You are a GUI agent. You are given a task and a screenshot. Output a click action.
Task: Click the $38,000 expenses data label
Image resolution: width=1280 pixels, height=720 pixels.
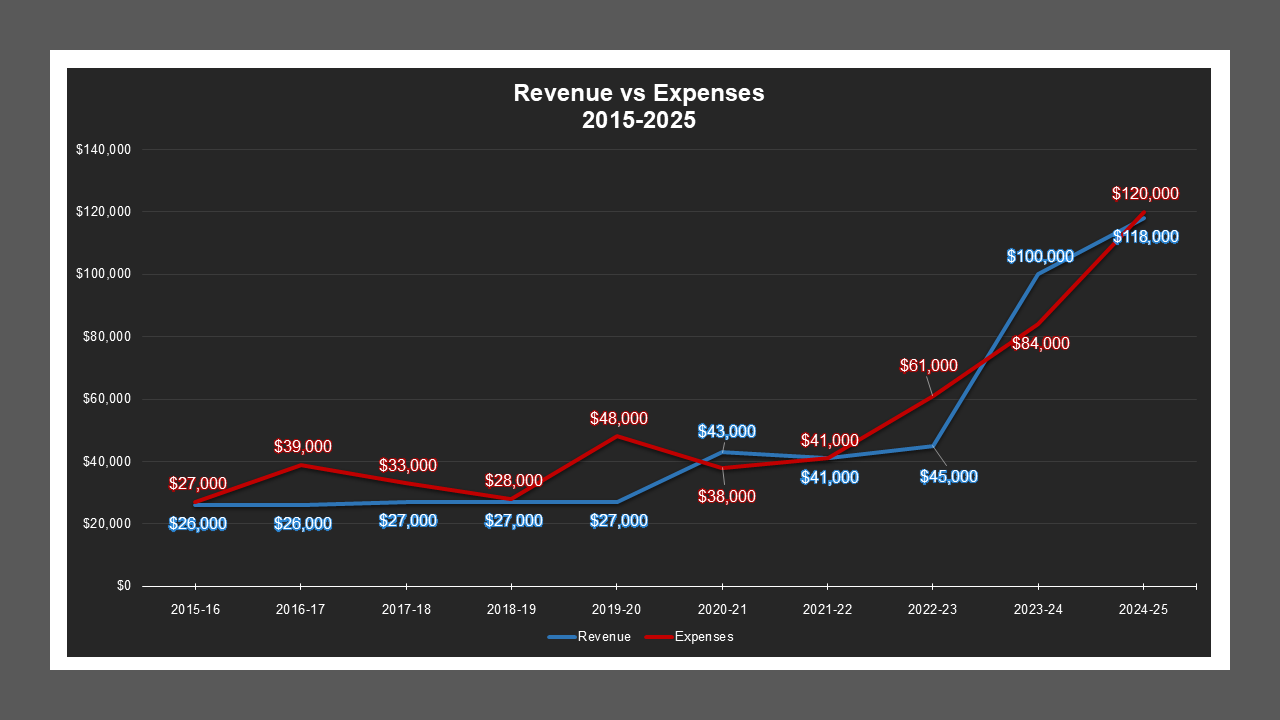tap(726, 497)
